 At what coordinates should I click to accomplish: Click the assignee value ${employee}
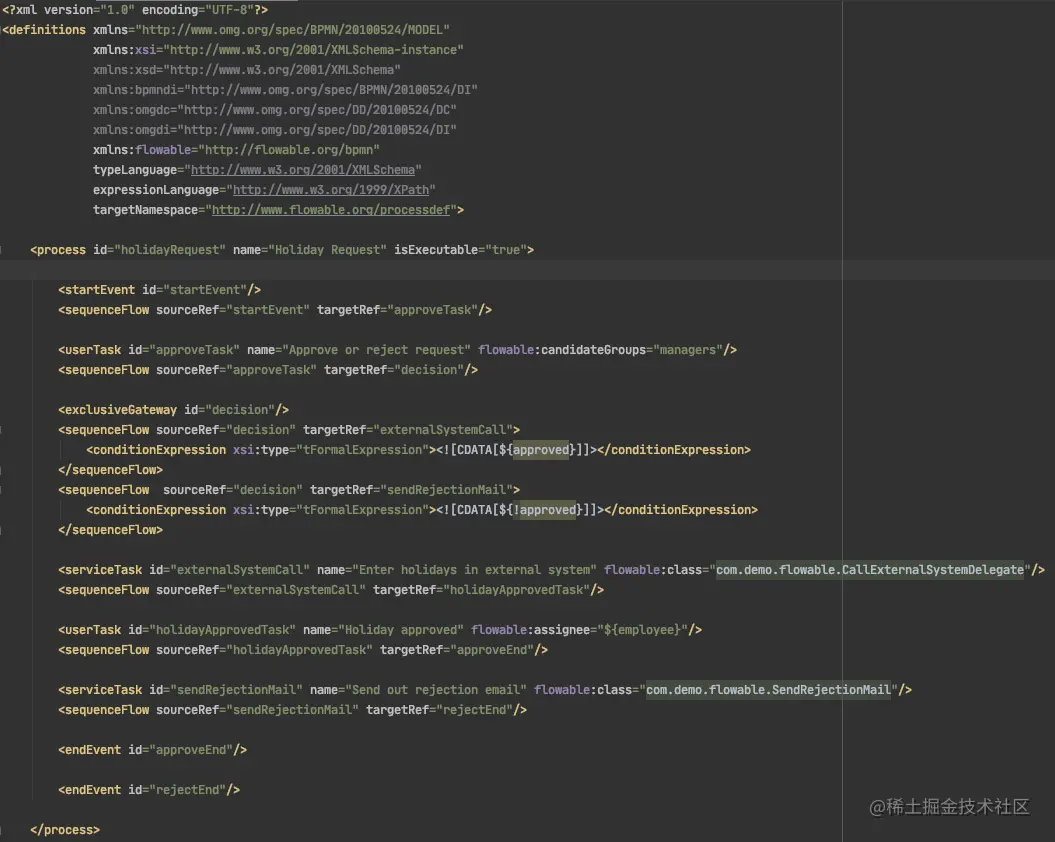(642, 630)
